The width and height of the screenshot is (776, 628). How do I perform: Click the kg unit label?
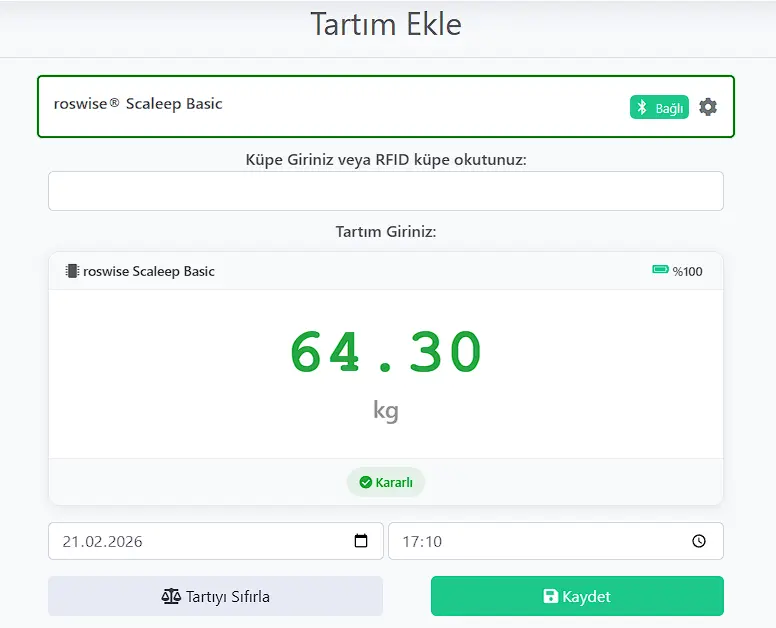[386, 410]
